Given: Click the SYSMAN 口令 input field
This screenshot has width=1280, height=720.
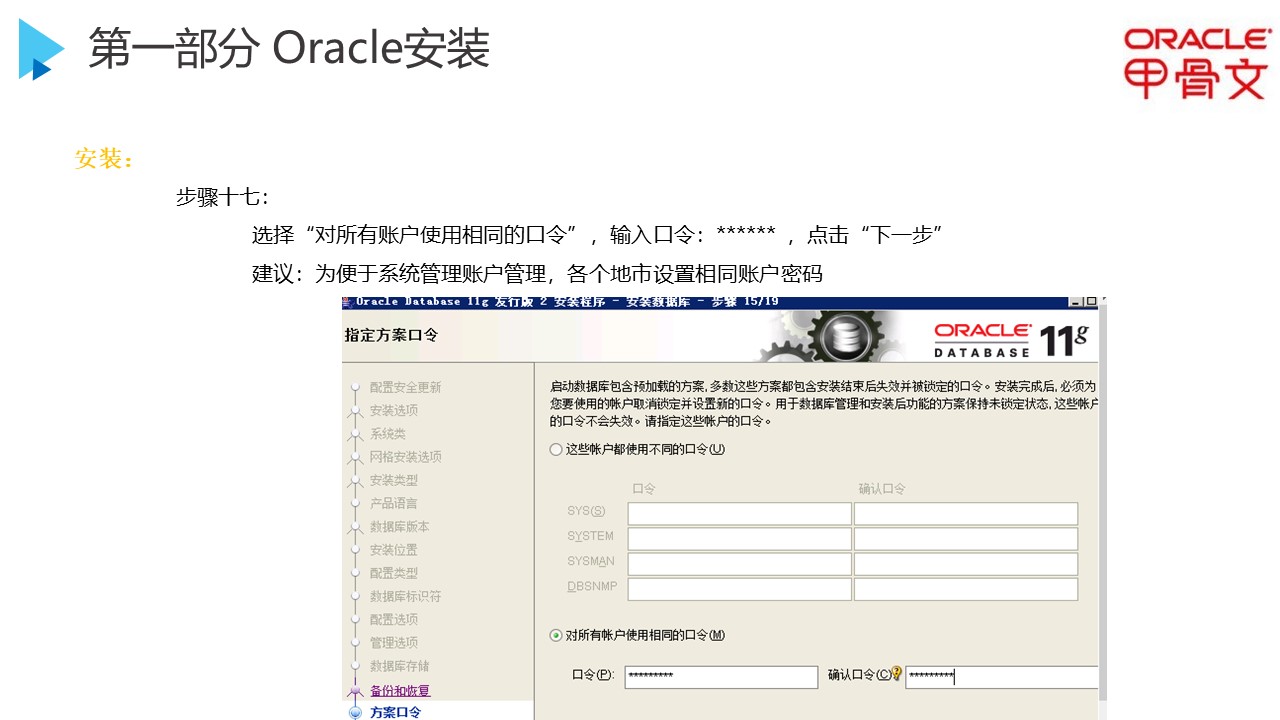Looking at the screenshot, I should pos(739,563).
